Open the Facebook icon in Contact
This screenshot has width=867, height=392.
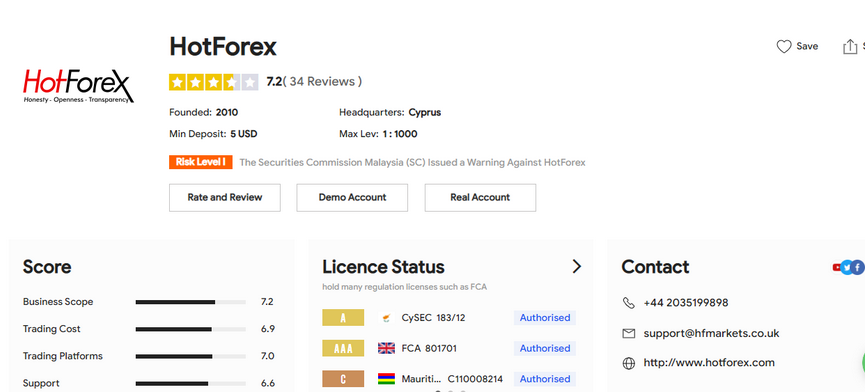click(858, 268)
